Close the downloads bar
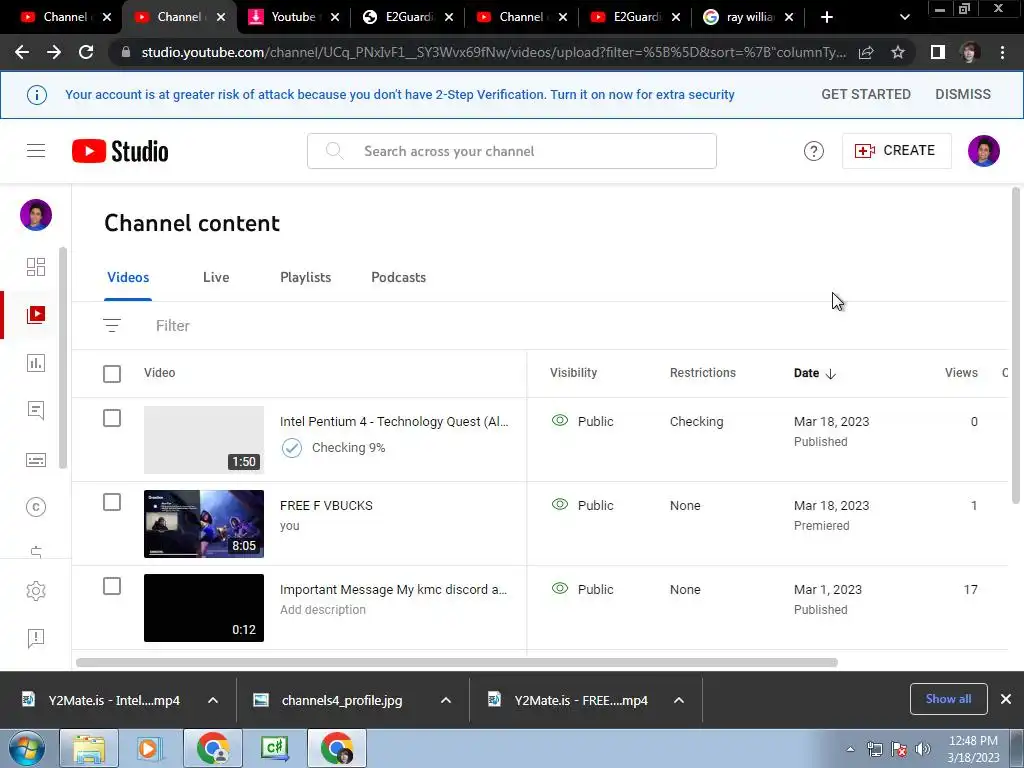 coord(1006,699)
